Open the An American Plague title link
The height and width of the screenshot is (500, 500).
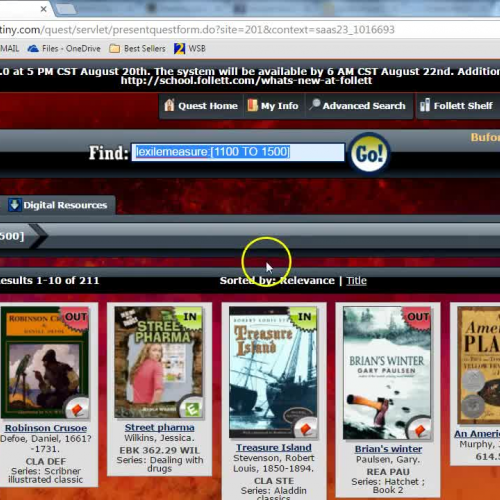[x=477, y=434]
